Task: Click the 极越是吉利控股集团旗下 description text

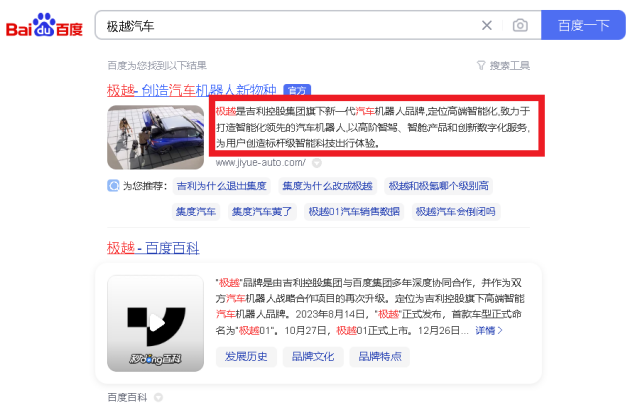Action: click(x=373, y=127)
